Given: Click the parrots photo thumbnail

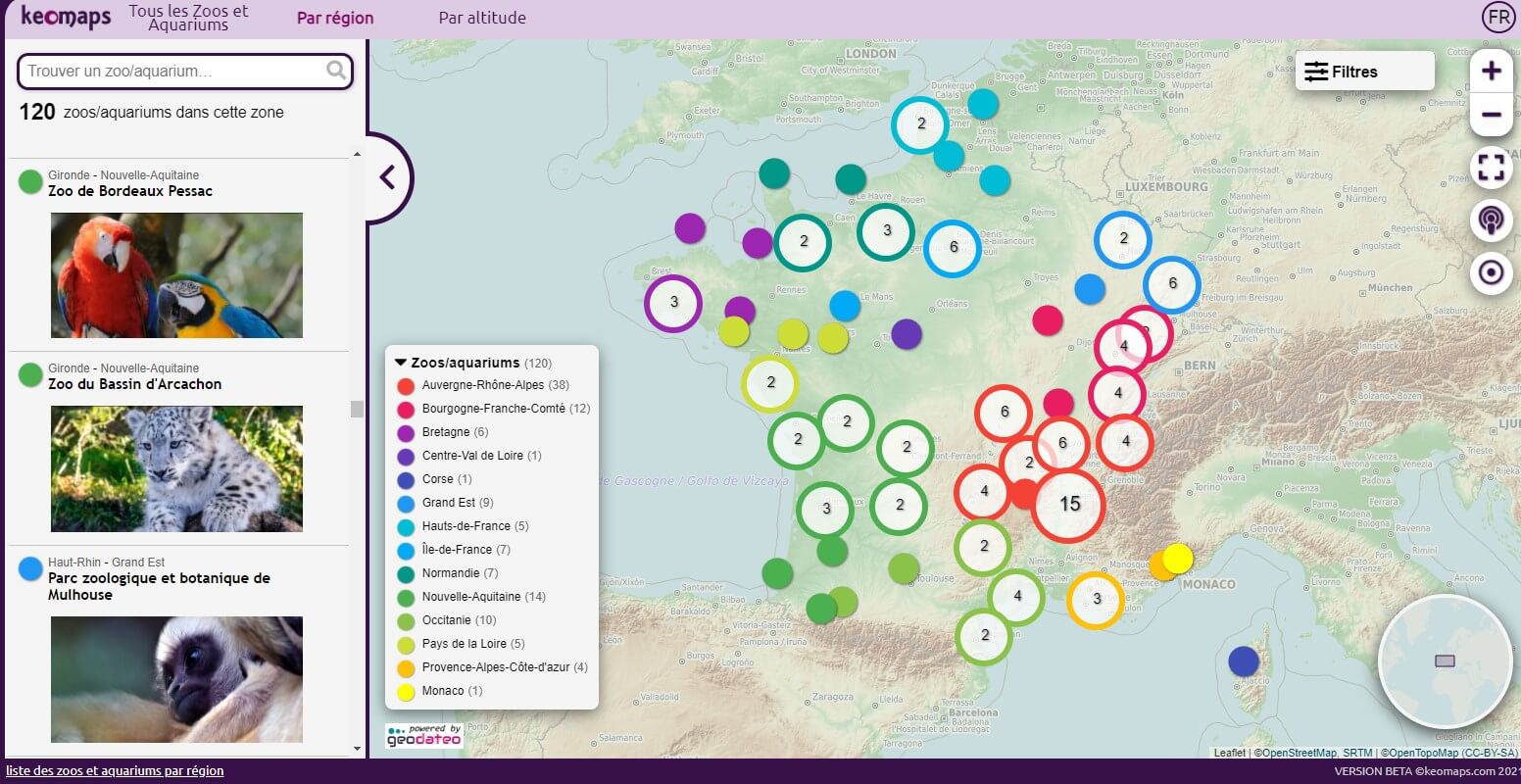Looking at the screenshot, I should point(176,275).
